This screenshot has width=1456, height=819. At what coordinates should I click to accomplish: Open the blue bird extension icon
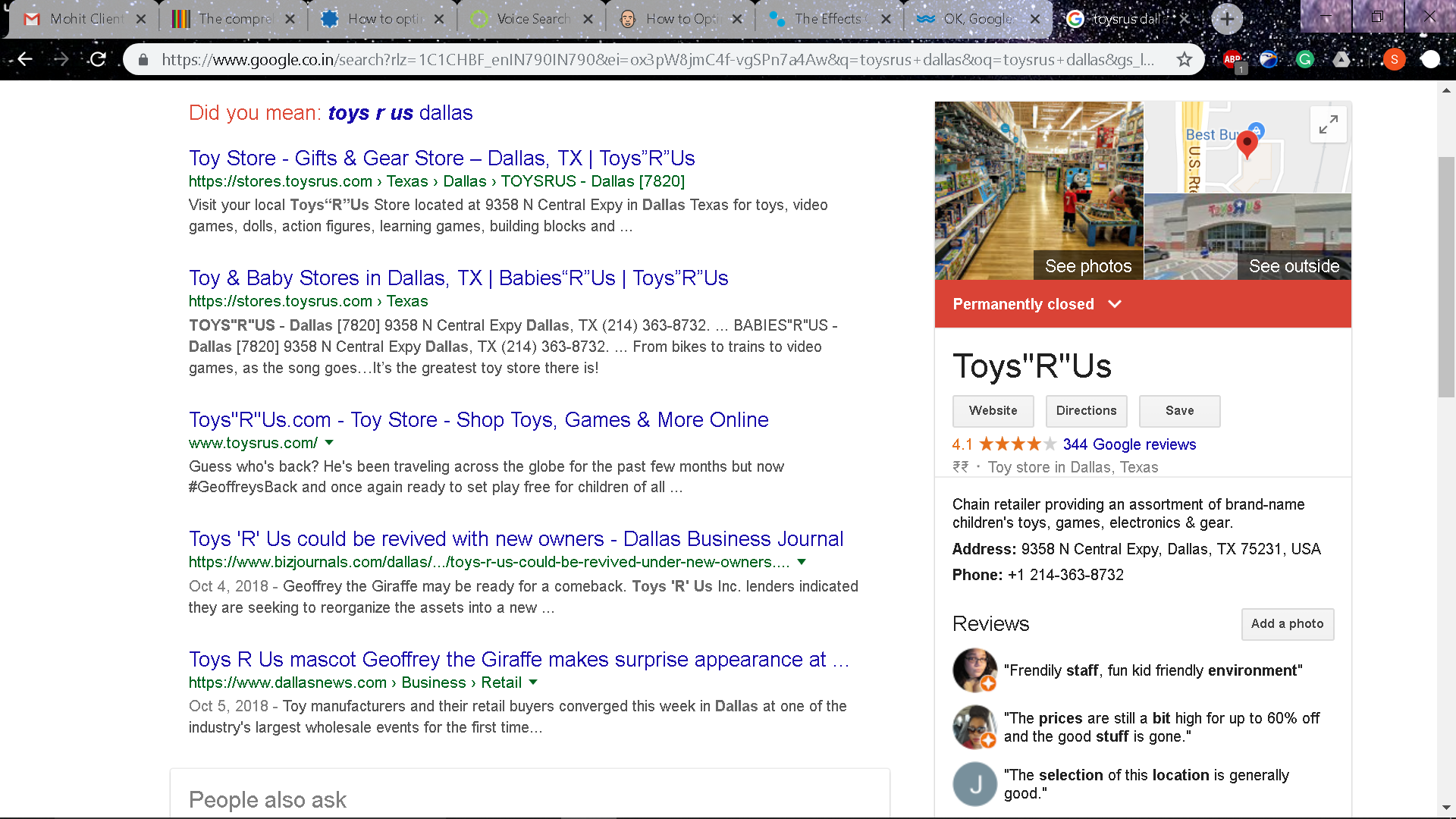tap(1269, 59)
